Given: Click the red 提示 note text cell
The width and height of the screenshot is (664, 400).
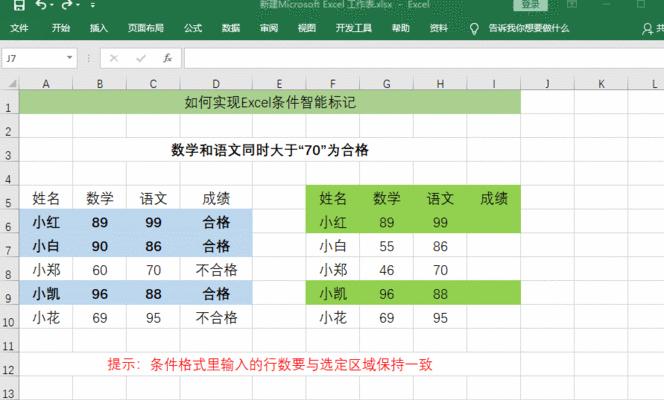Looking at the screenshot, I should 270,364.
